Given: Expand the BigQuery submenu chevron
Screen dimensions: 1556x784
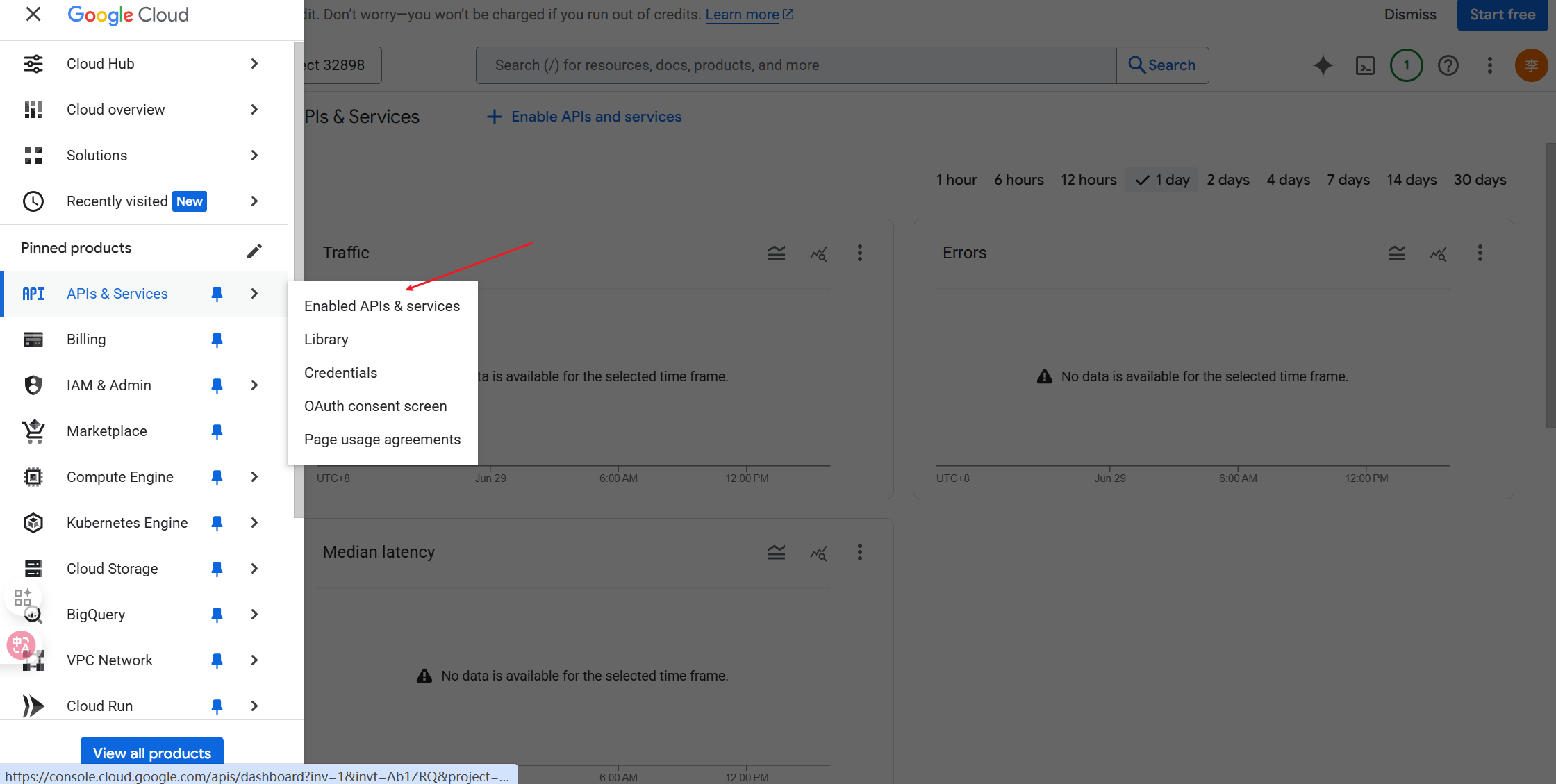Looking at the screenshot, I should point(254,615).
